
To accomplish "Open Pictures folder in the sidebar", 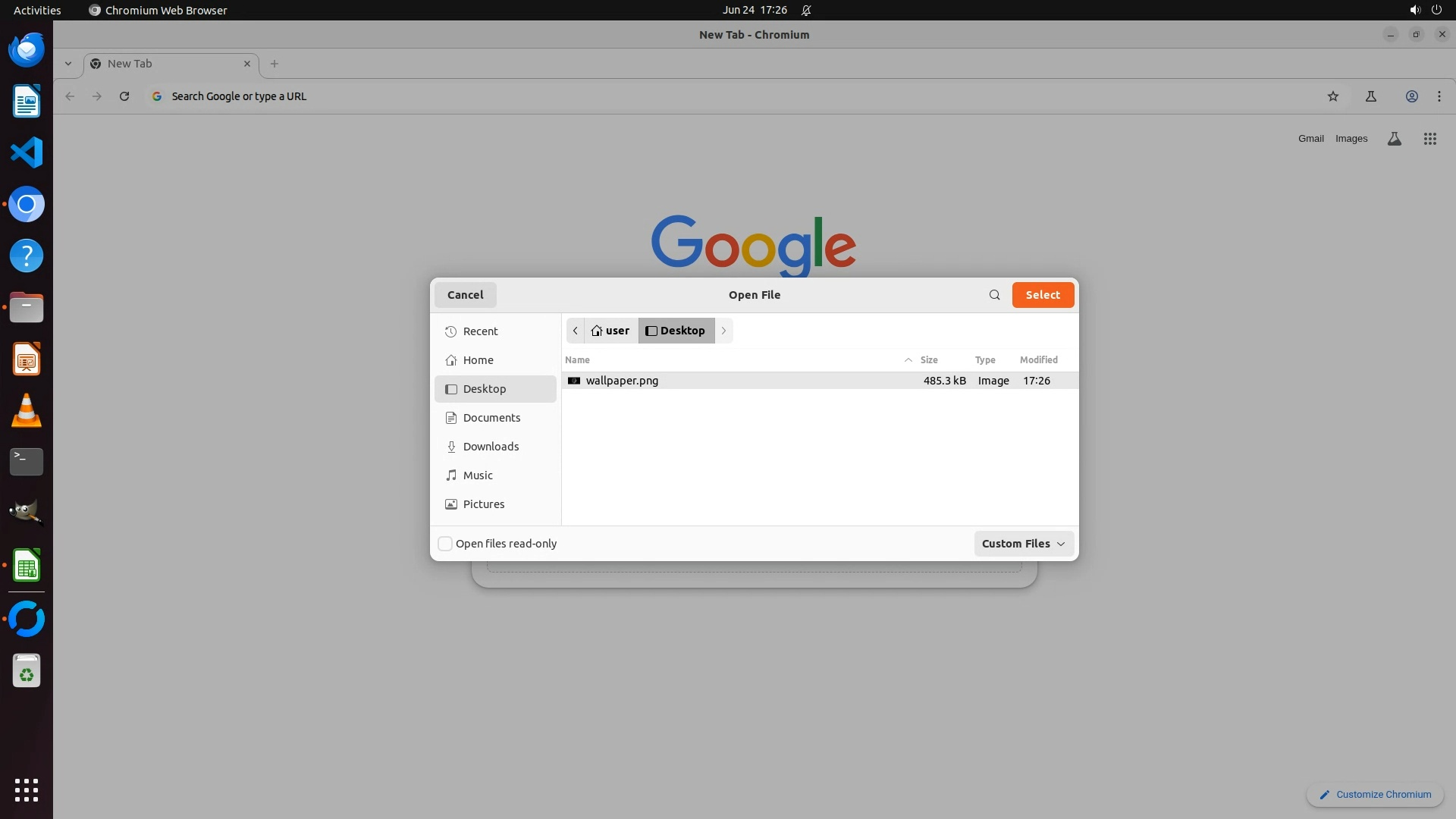I will point(483,504).
